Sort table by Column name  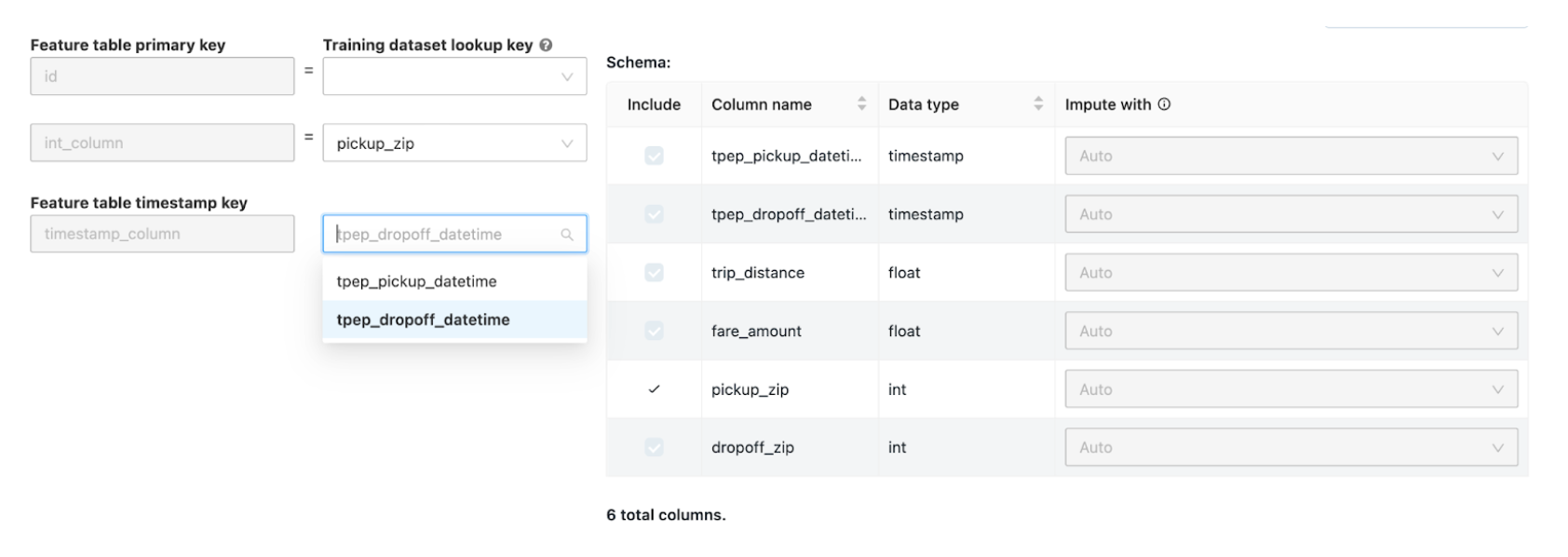(x=861, y=104)
